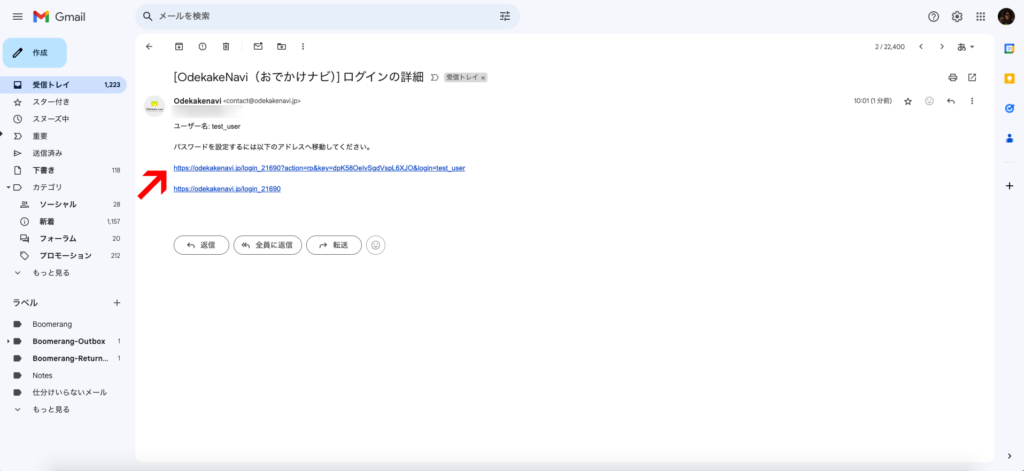Screen dimensions: 1024x471
Task: Open the password reset link with key
Action: coord(319,168)
